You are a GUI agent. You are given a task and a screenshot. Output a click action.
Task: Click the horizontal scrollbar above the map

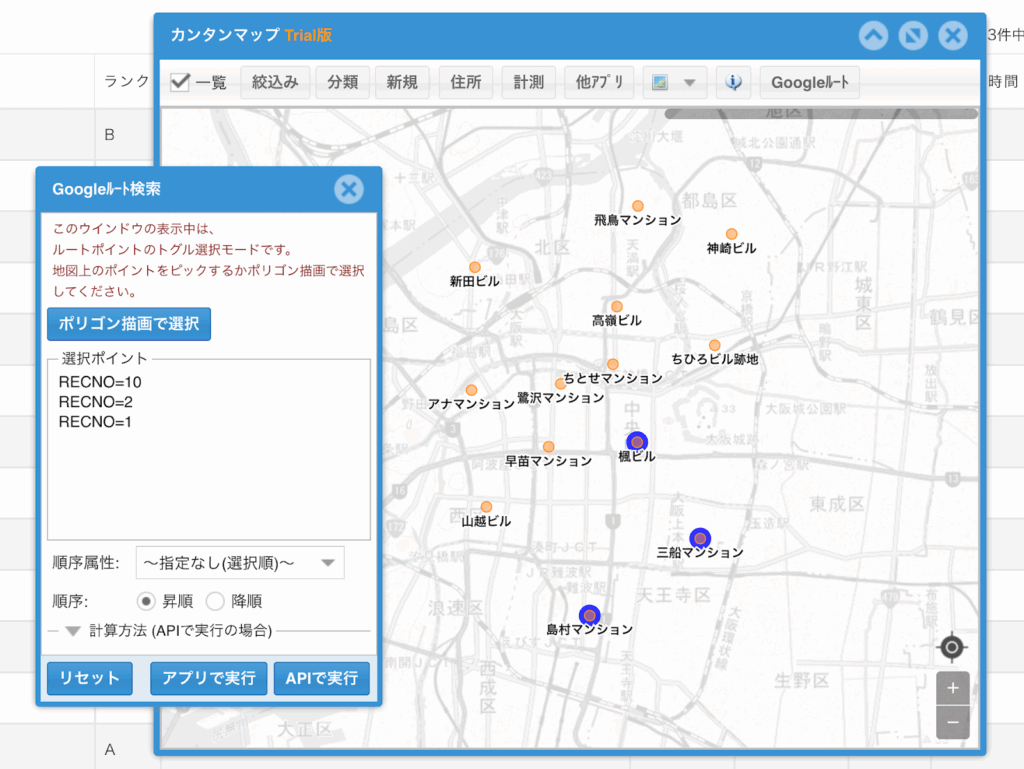pyautogui.click(x=820, y=114)
